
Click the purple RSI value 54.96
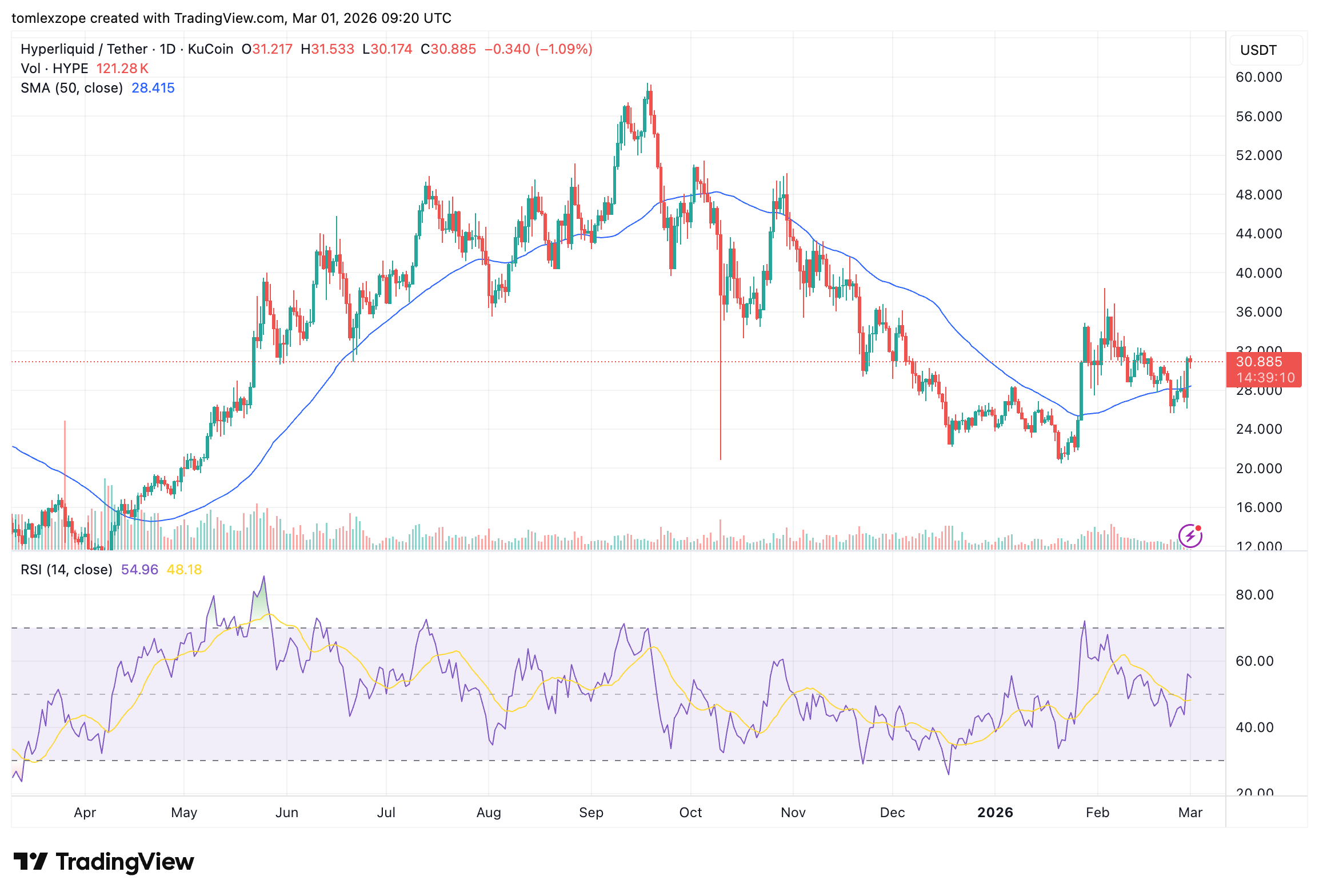(139, 570)
